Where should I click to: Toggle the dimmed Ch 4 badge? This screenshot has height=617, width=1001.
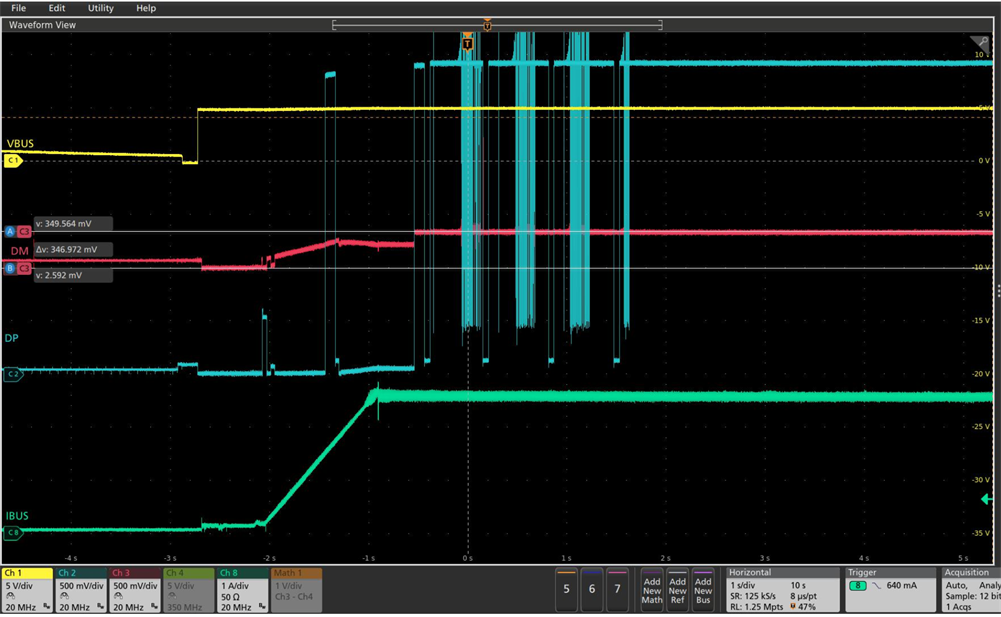coord(188,589)
